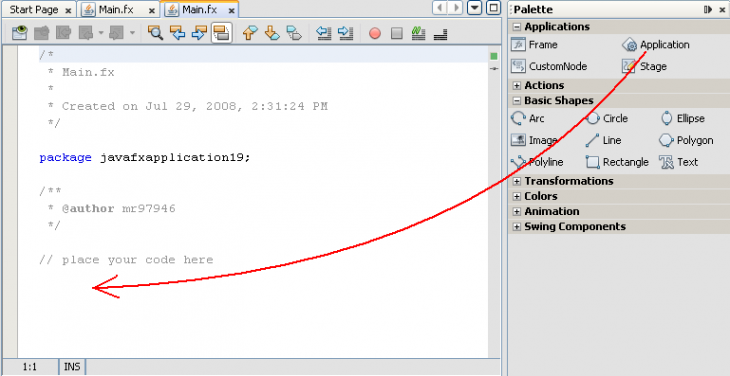
Task: Pick the Polygon shape in Palette
Action: click(686, 140)
